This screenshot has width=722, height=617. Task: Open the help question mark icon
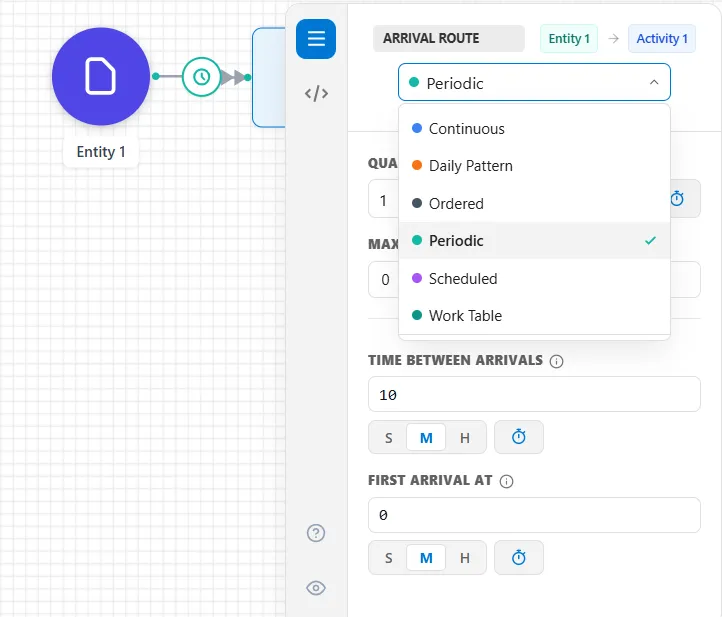coord(316,533)
